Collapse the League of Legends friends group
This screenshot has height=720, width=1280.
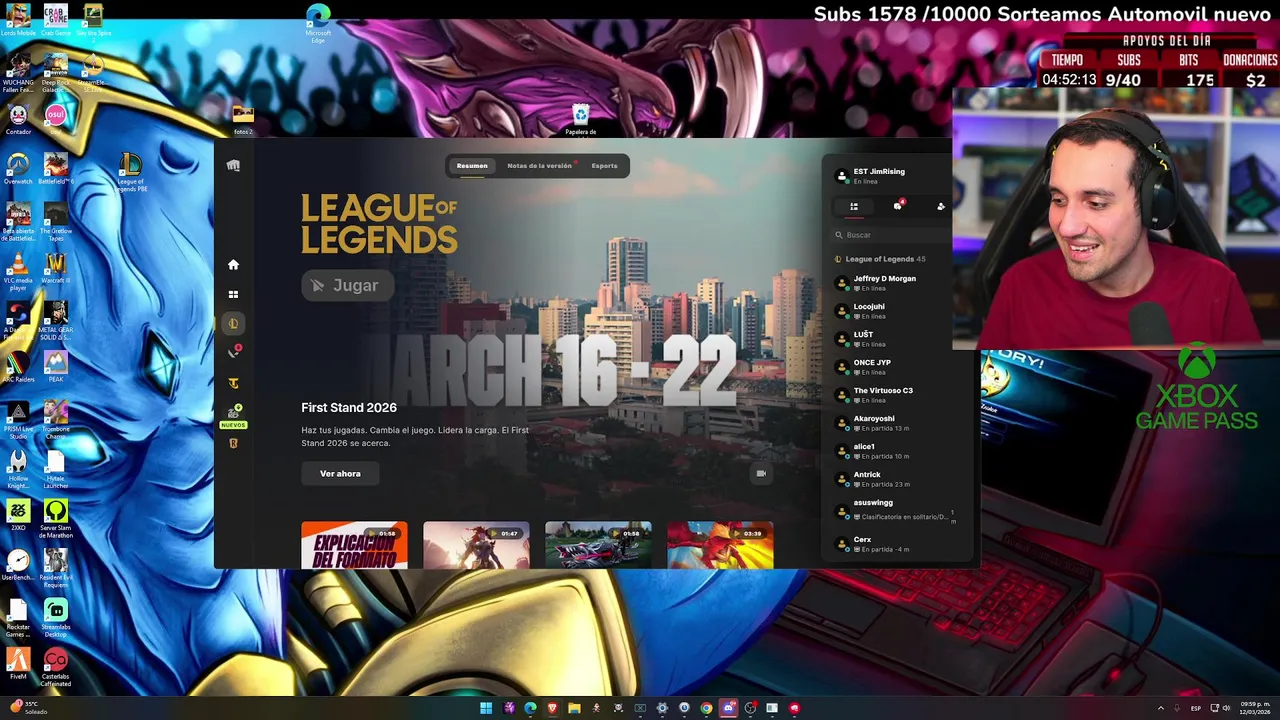click(880, 259)
